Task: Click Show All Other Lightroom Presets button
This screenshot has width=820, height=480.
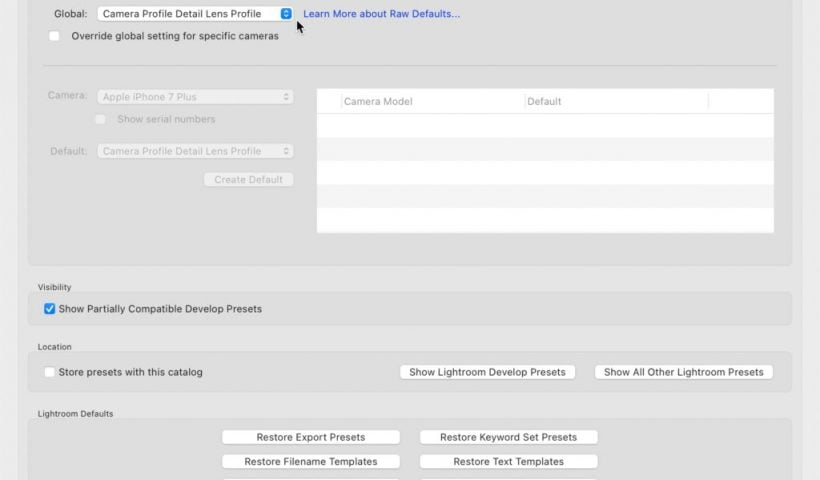Action: pos(683,372)
